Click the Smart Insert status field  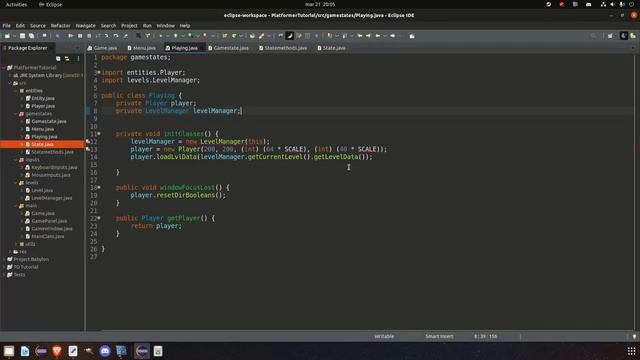point(439,336)
